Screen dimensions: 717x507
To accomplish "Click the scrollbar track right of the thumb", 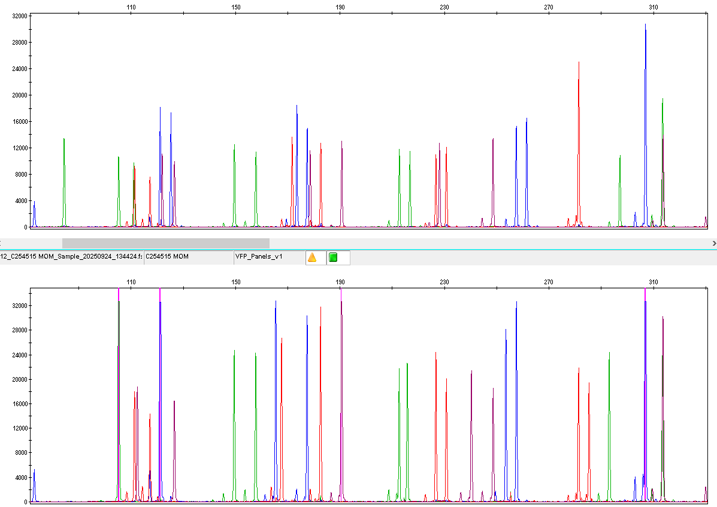I will tap(489, 243).
